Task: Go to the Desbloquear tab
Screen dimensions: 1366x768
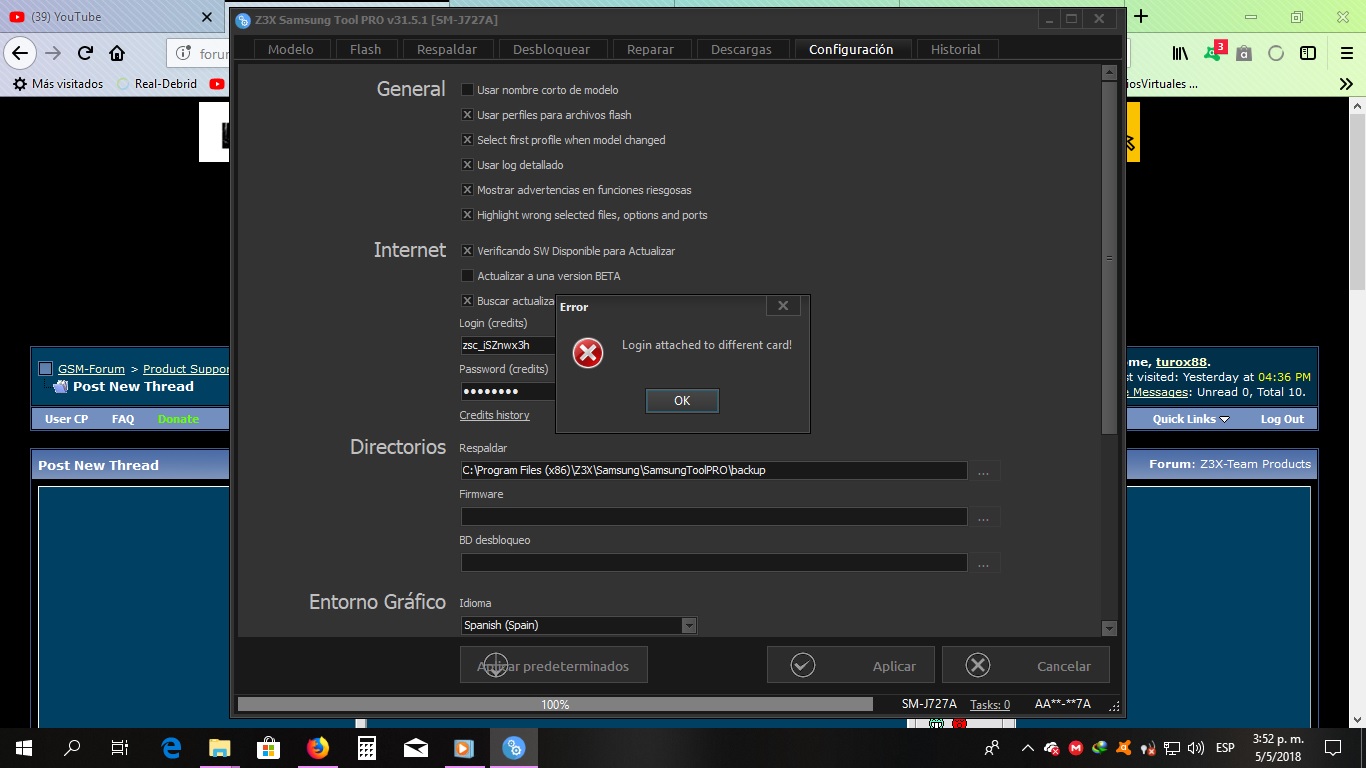Action: (x=551, y=49)
